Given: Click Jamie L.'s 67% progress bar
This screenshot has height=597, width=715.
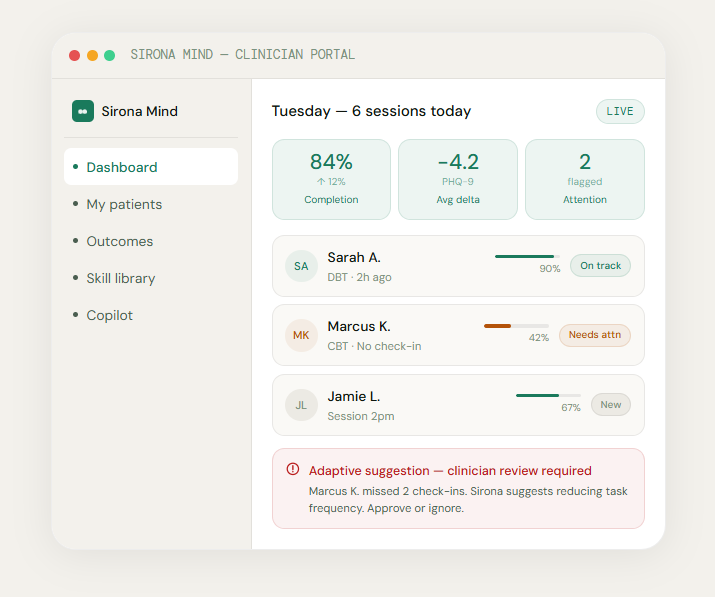Looking at the screenshot, I should click(x=548, y=396).
